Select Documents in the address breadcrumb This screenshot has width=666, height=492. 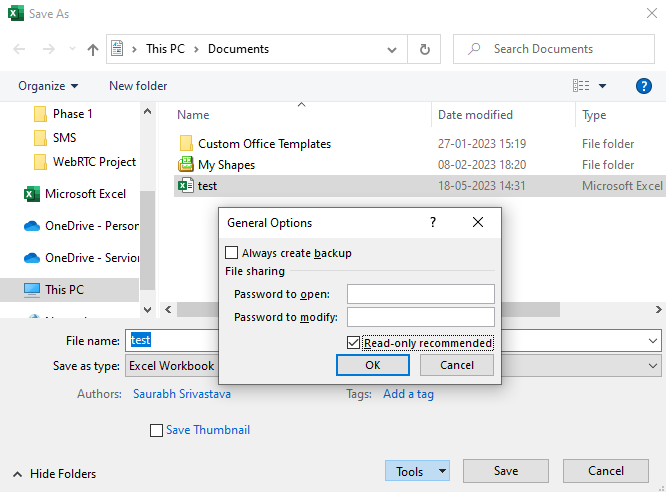click(238, 49)
